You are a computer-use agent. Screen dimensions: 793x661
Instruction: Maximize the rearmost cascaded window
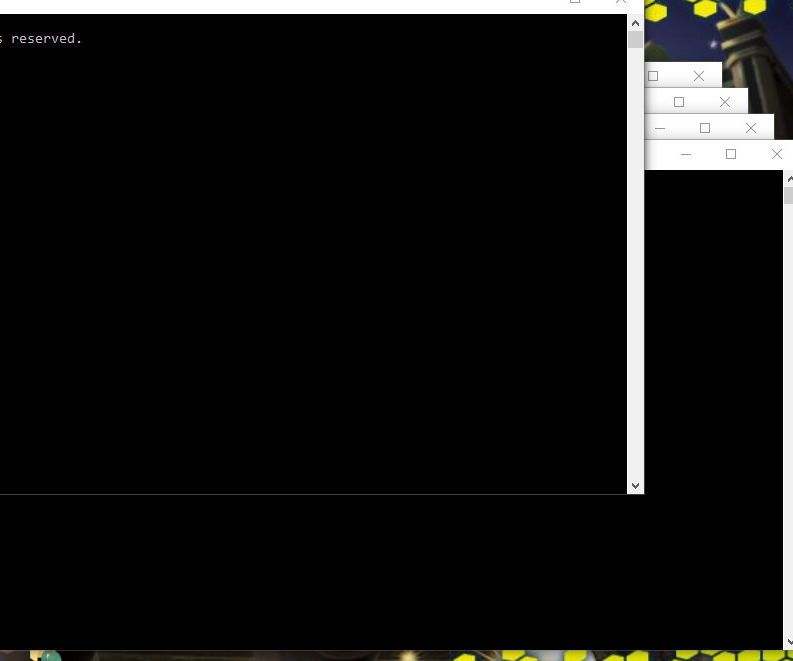click(x=653, y=76)
